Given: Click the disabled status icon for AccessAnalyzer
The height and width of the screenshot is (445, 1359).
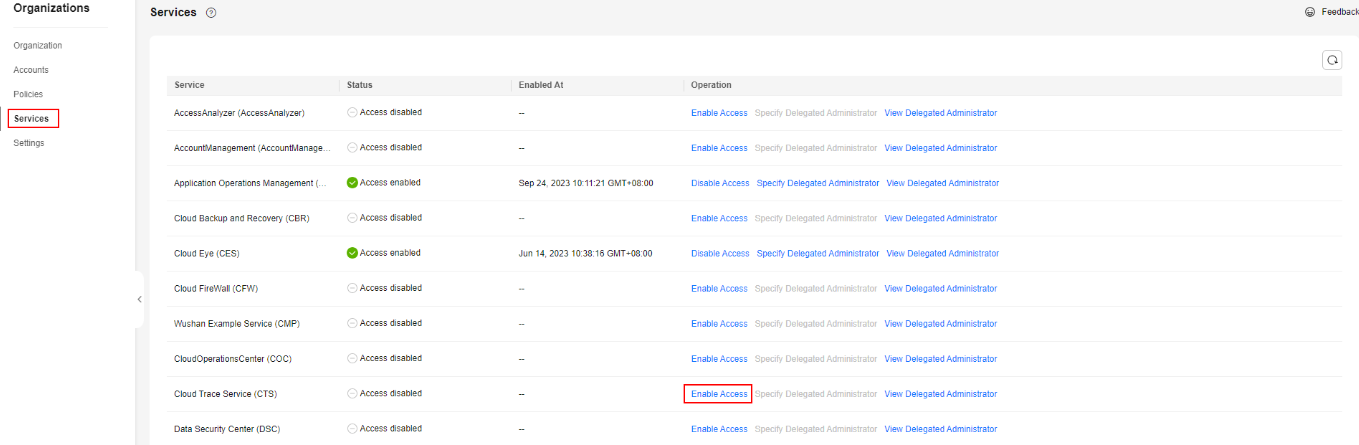Looking at the screenshot, I should [x=352, y=113].
